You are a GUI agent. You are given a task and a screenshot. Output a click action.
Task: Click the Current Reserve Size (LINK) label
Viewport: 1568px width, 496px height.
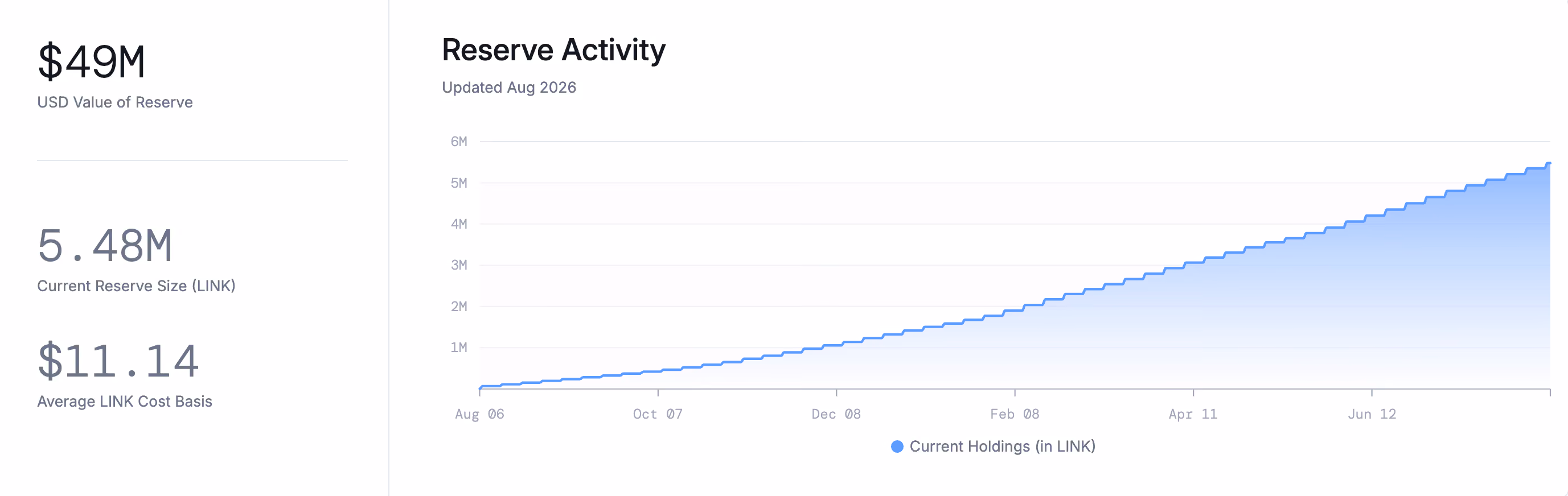[136, 286]
